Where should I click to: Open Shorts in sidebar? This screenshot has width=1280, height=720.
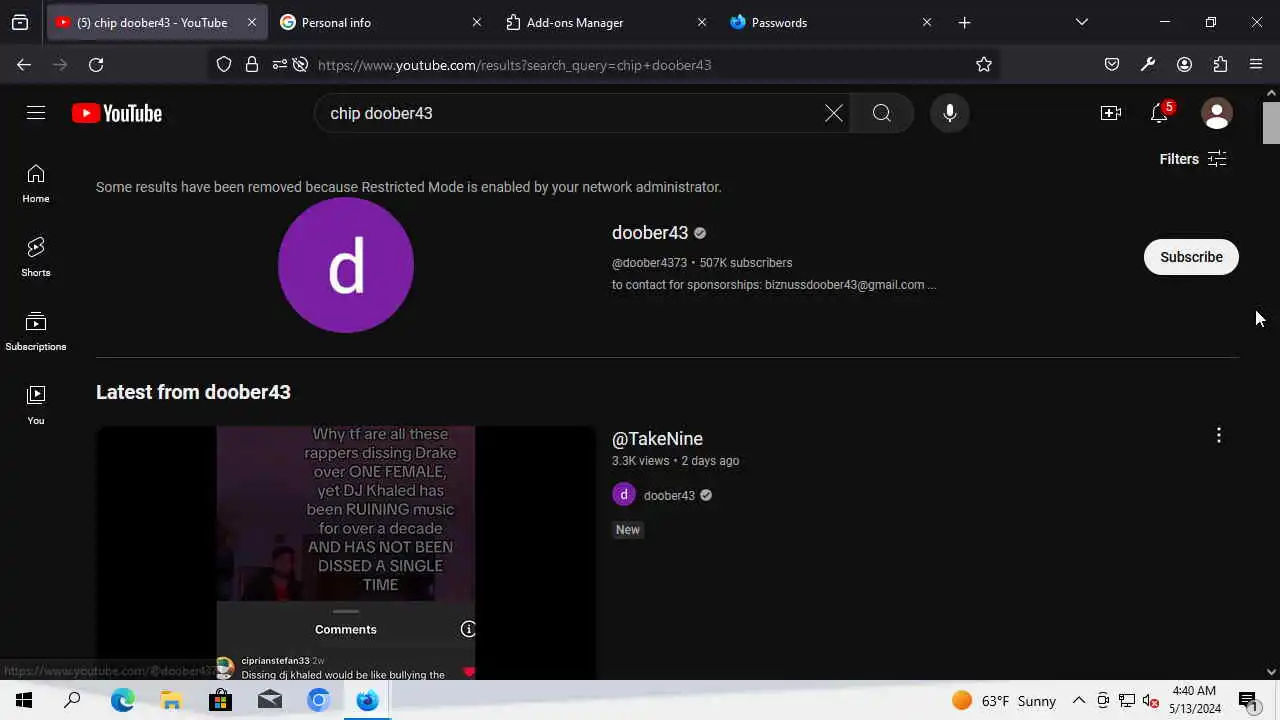[x=36, y=258]
